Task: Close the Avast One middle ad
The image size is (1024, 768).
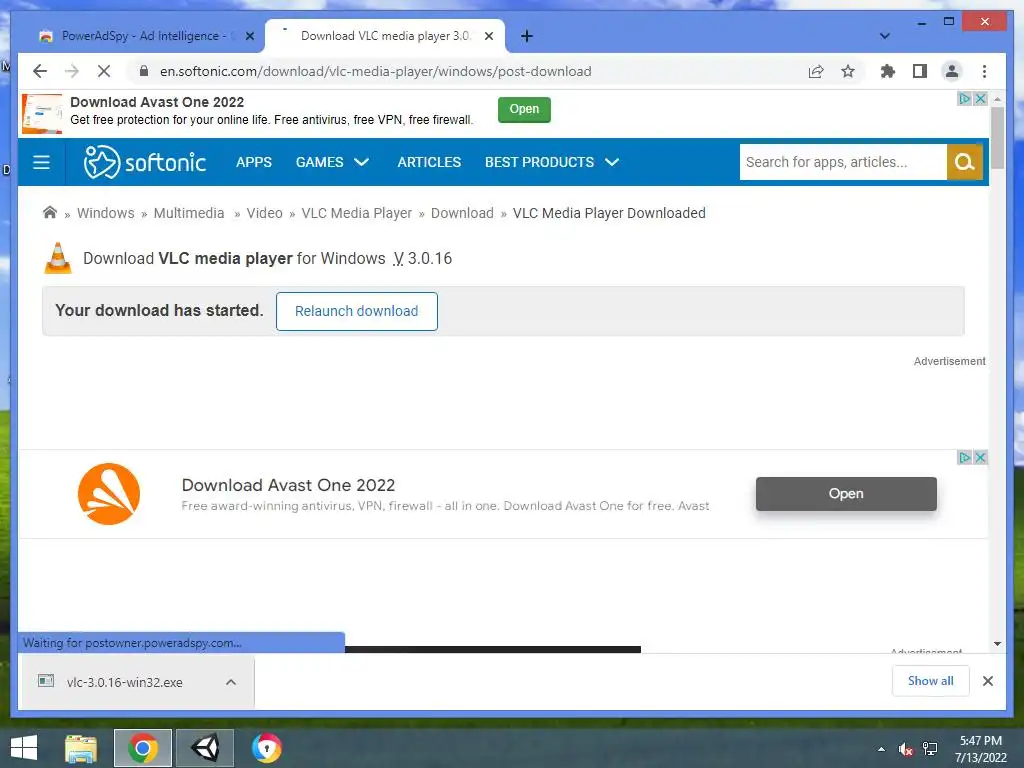Action: tap(980, 457)
